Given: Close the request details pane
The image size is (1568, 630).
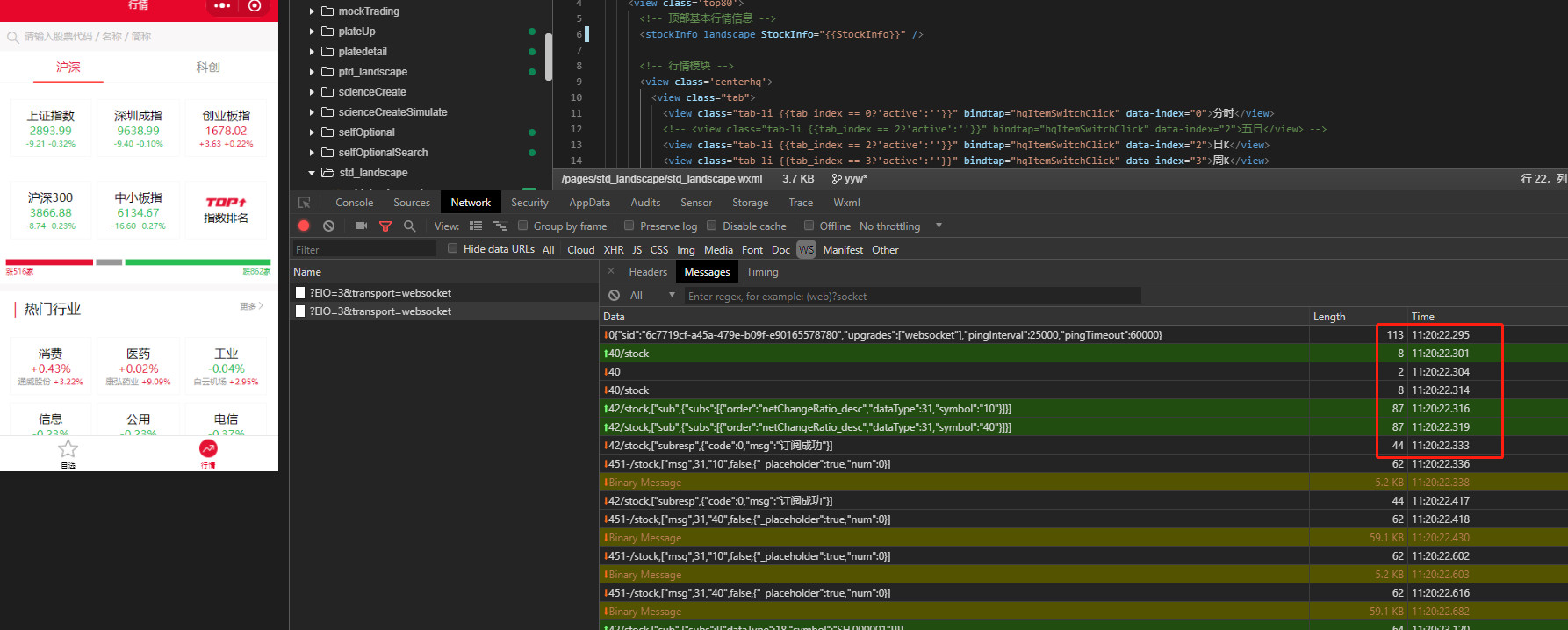Looking at the screenshot, I should coord(611,271).
